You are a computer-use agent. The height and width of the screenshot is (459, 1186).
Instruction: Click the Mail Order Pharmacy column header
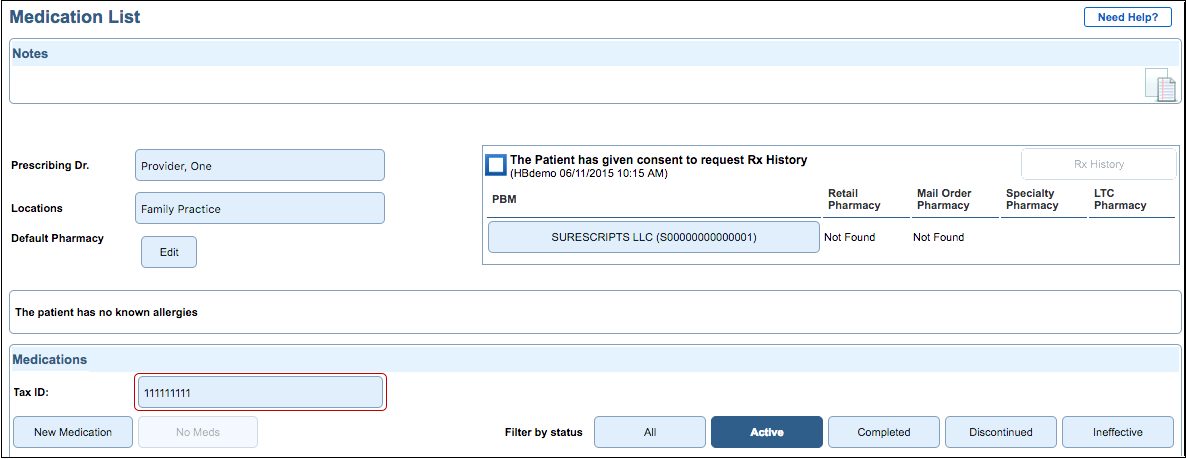point(943,199)
